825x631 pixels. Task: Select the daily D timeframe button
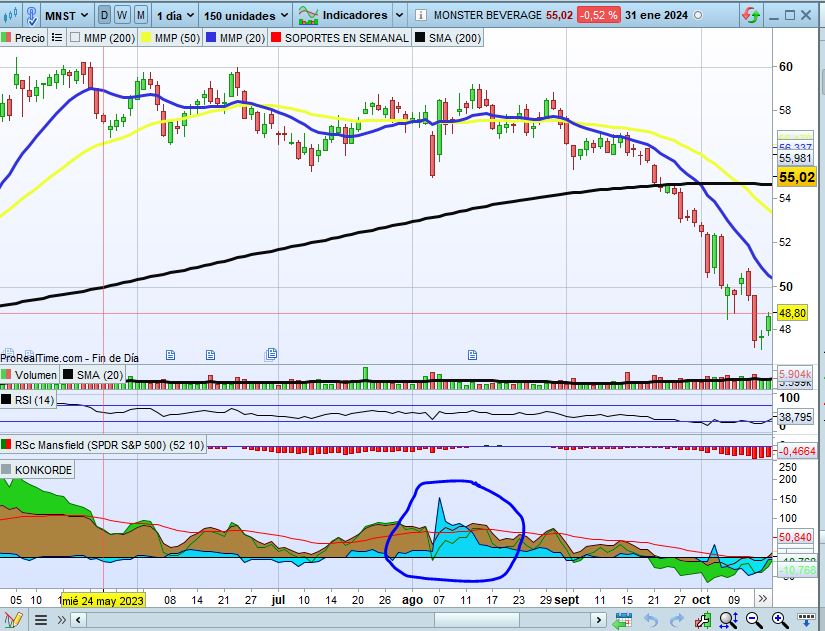pyautogui.click(x=104, y=15)
